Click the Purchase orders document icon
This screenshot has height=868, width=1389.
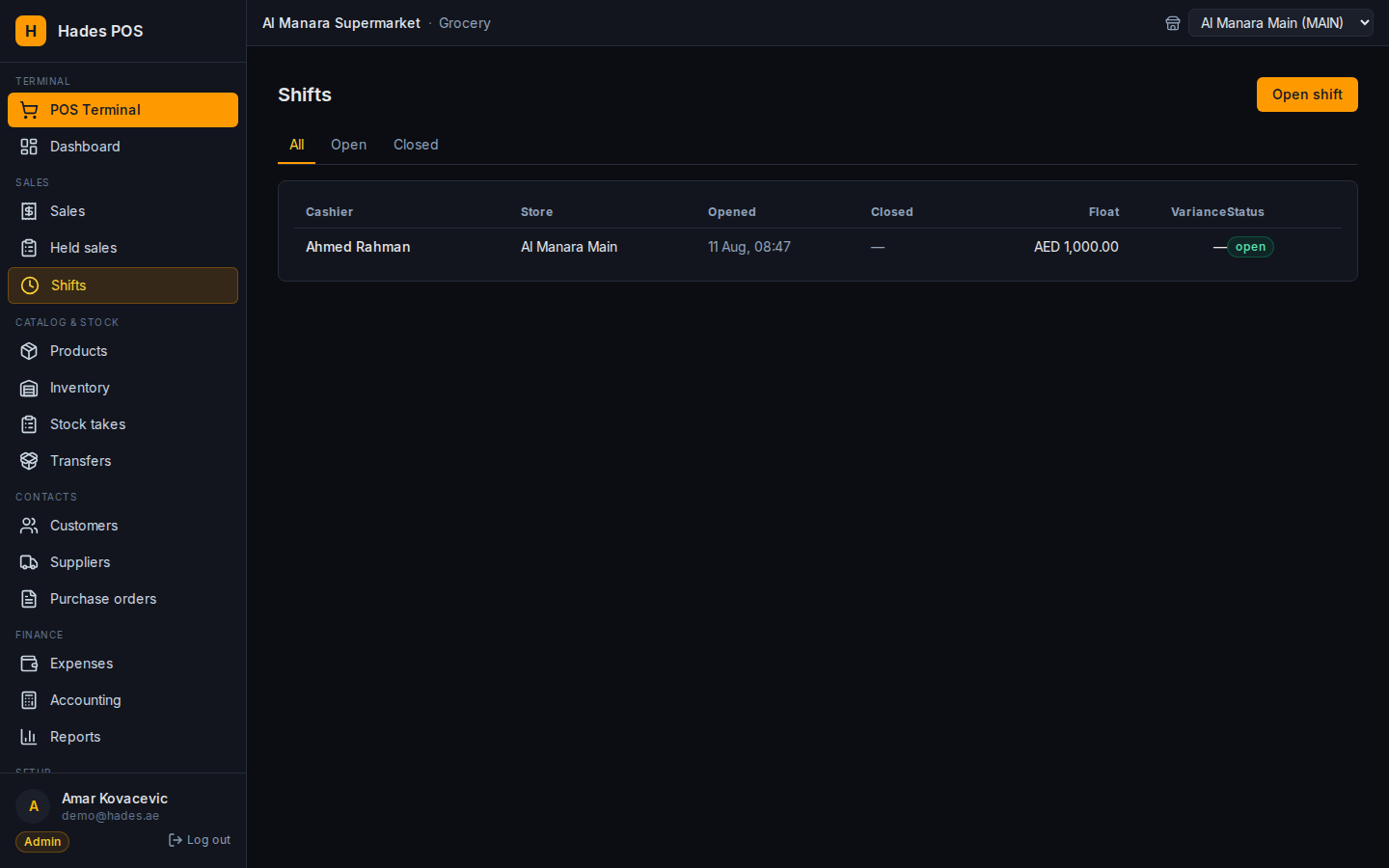29,599
